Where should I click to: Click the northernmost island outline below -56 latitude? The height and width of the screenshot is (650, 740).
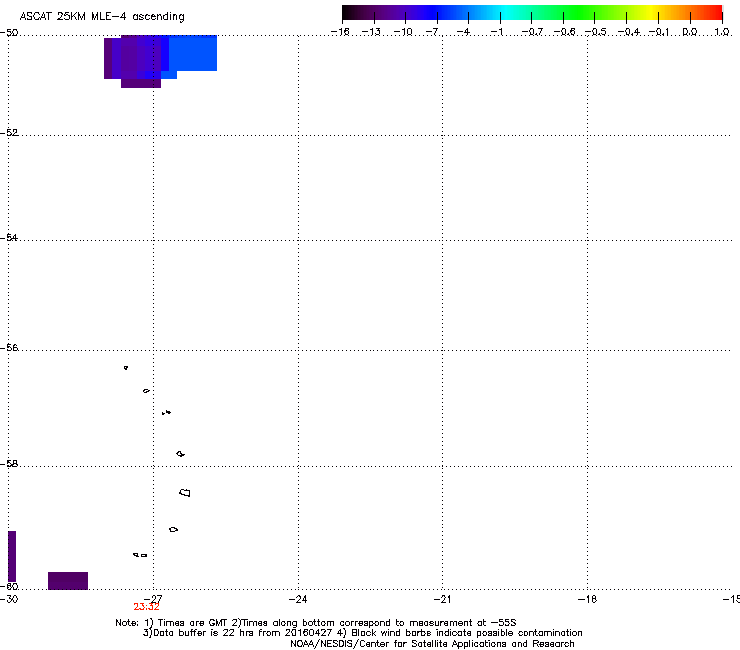126,367
